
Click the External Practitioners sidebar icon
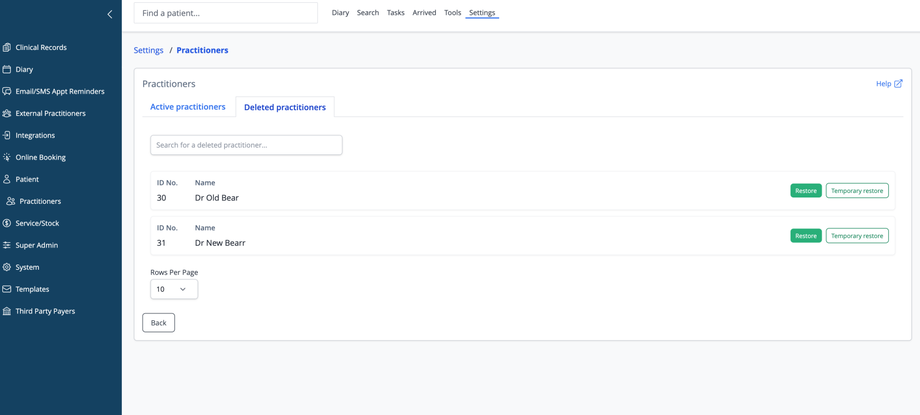click(7, 113)
